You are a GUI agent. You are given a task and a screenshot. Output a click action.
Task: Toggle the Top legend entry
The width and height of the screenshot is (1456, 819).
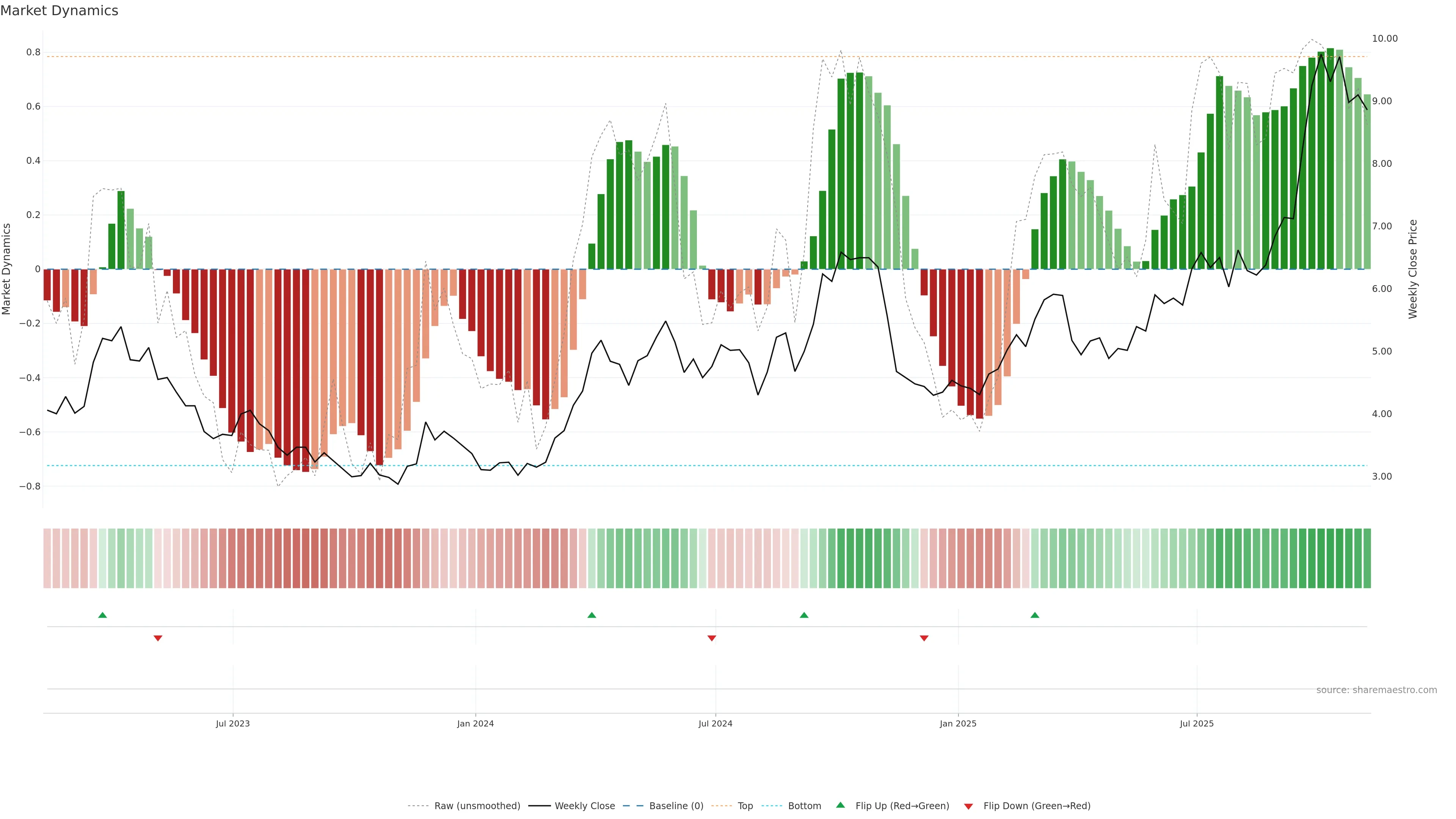(x=745, y=806)
